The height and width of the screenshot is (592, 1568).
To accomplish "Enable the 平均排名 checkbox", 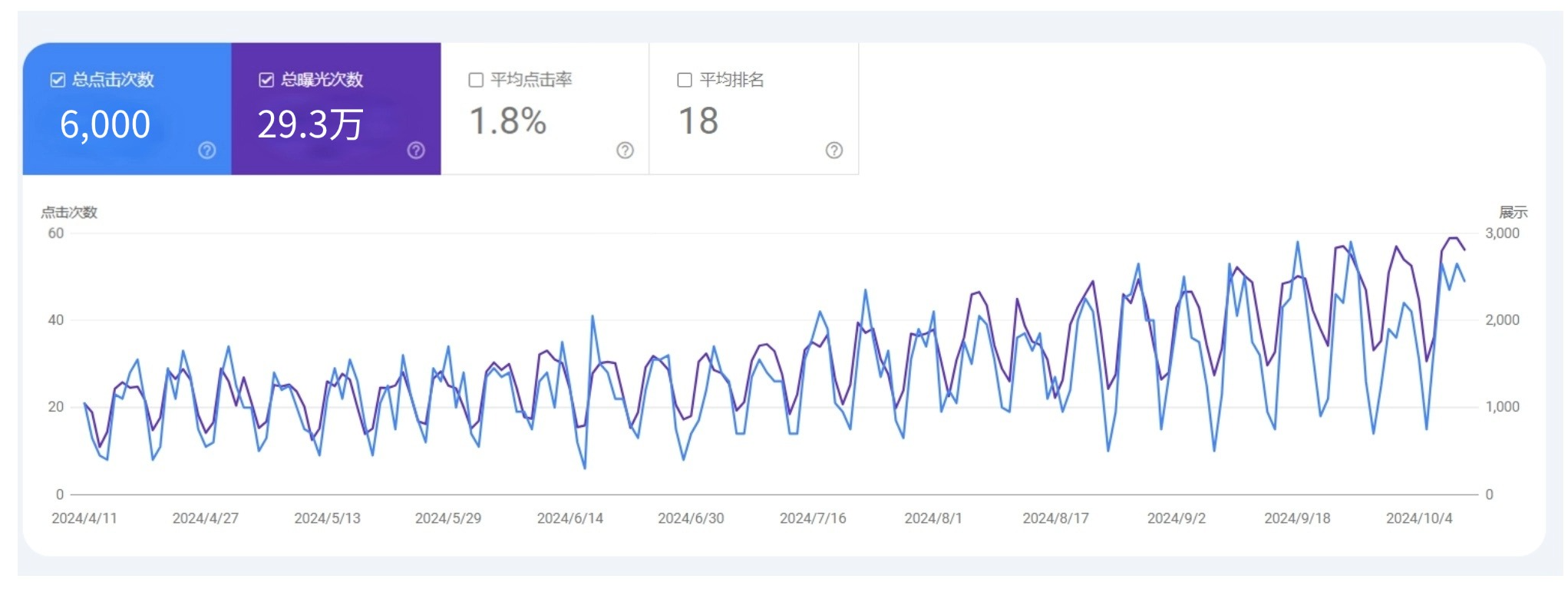I will (x=685, y=80).
